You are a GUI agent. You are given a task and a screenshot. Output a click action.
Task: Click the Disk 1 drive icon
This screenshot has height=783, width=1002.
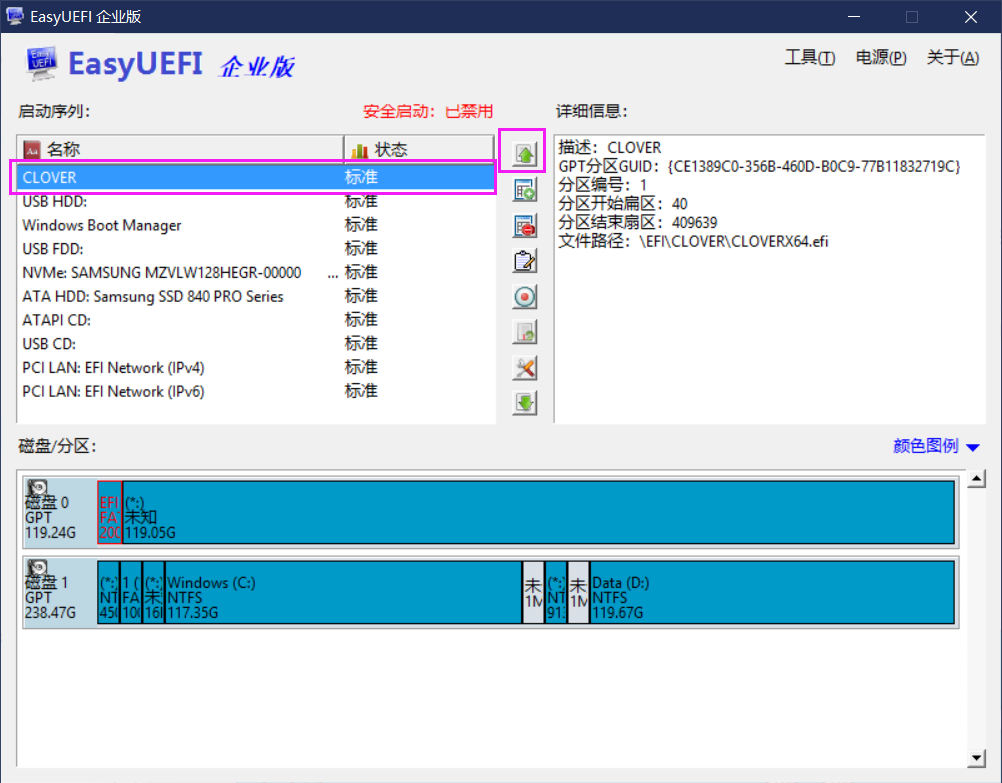[38, 568]
